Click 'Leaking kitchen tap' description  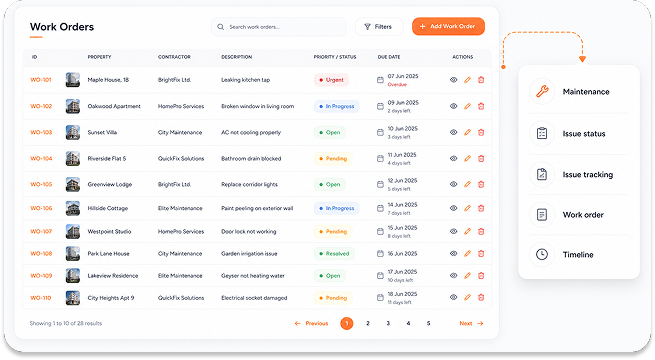(x=246, y=80)
